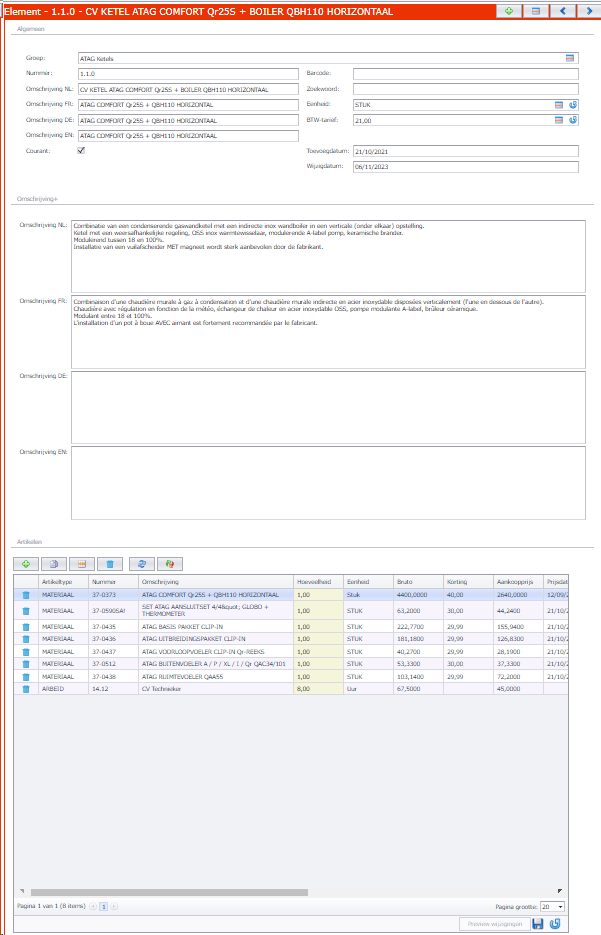Add new article with green plus in Artikelen toolbar

26,564
